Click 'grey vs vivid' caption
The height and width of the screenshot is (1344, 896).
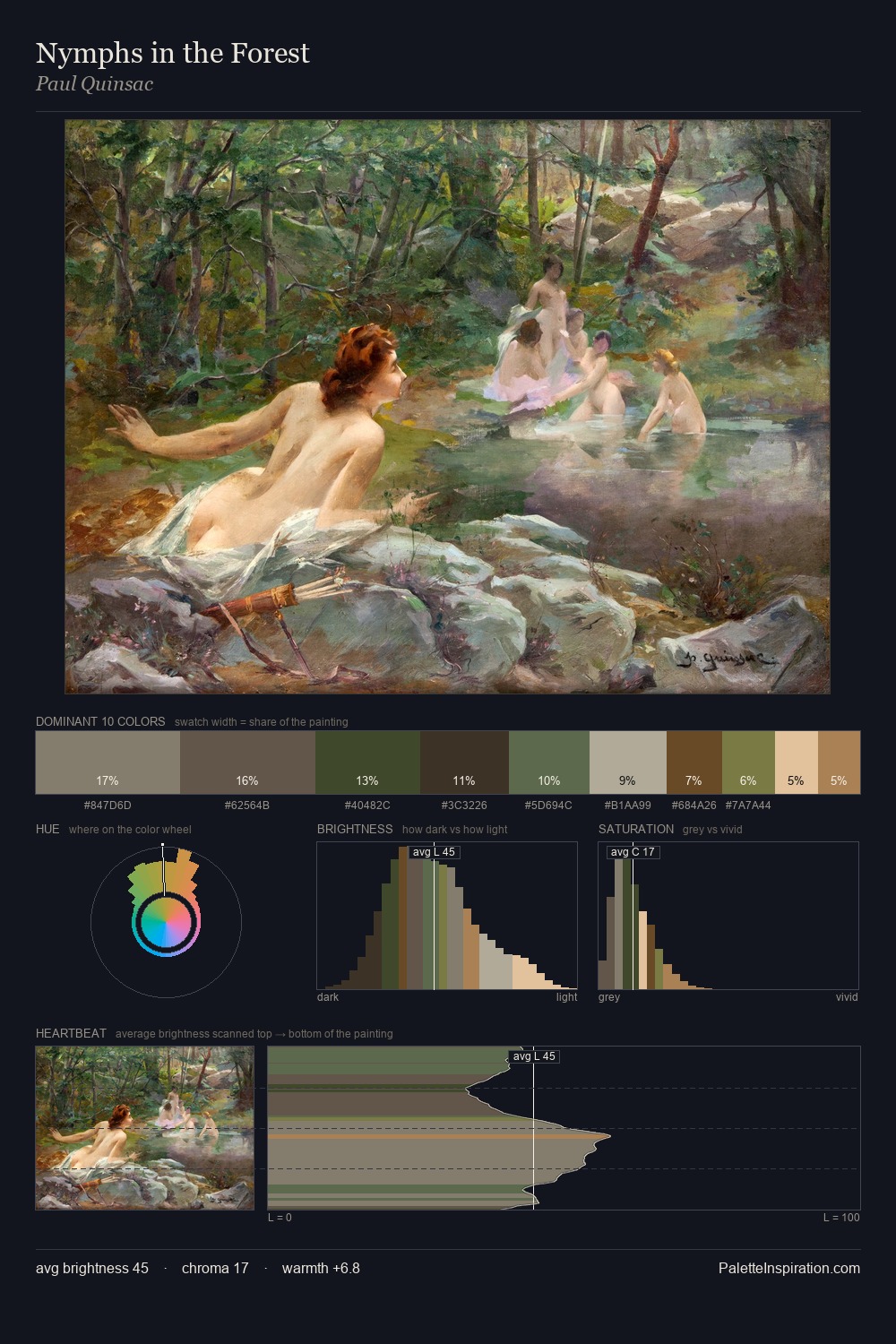[712, 830]
